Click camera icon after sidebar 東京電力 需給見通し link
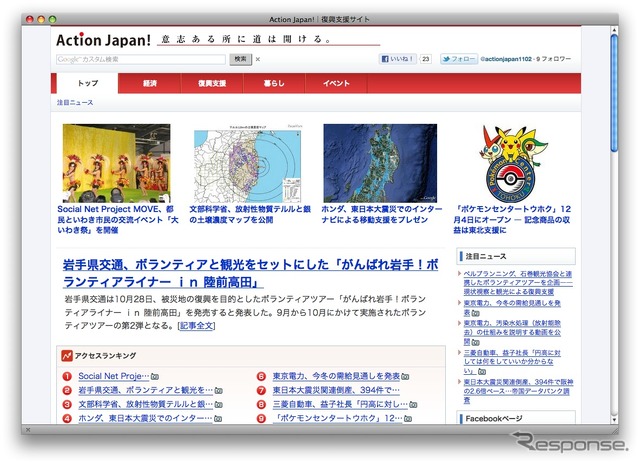 [x=476, y=313]
